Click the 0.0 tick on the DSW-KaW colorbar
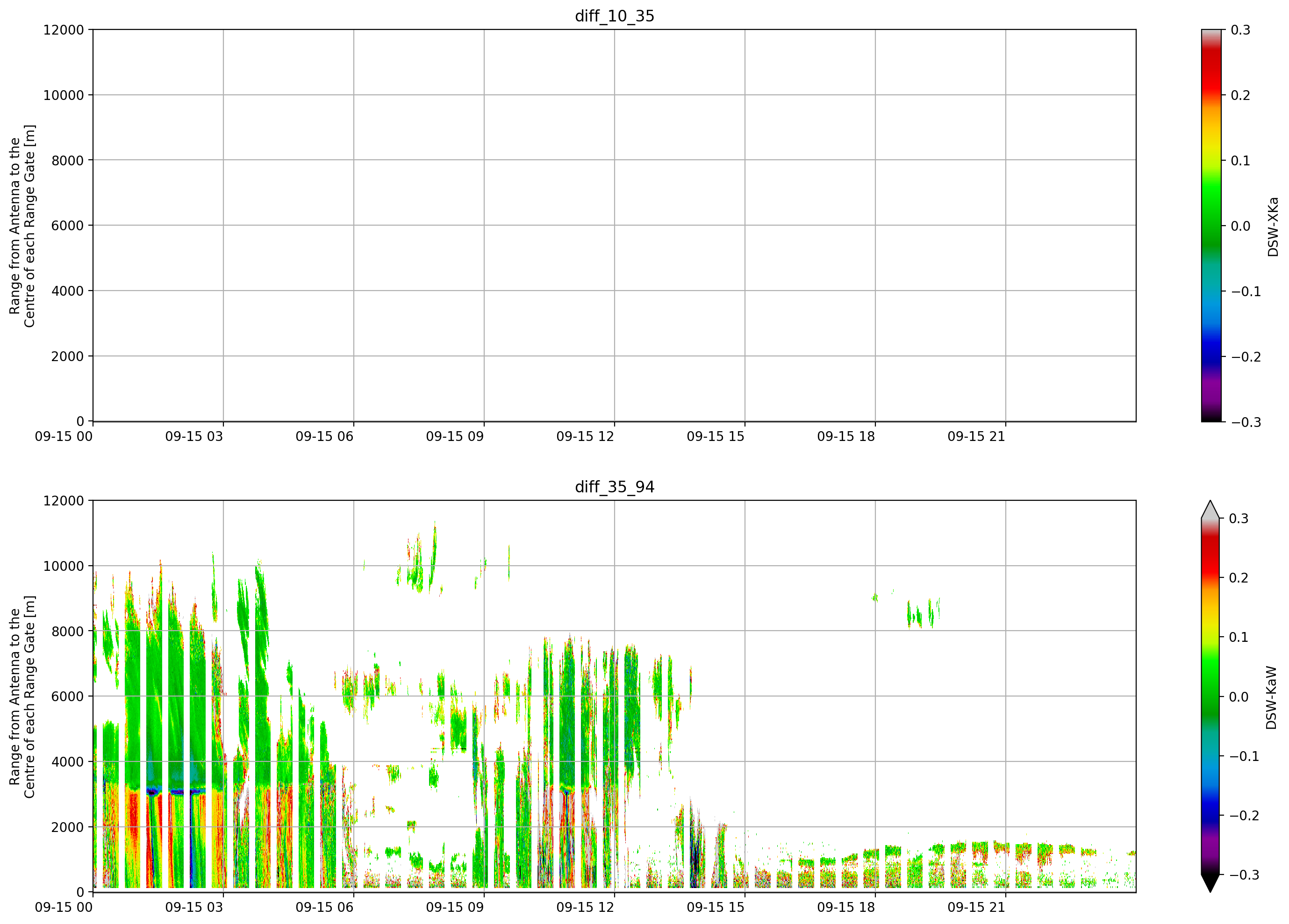This screenshot has width=1289, height=924. pyautogui.click(x=1239, y=696)
